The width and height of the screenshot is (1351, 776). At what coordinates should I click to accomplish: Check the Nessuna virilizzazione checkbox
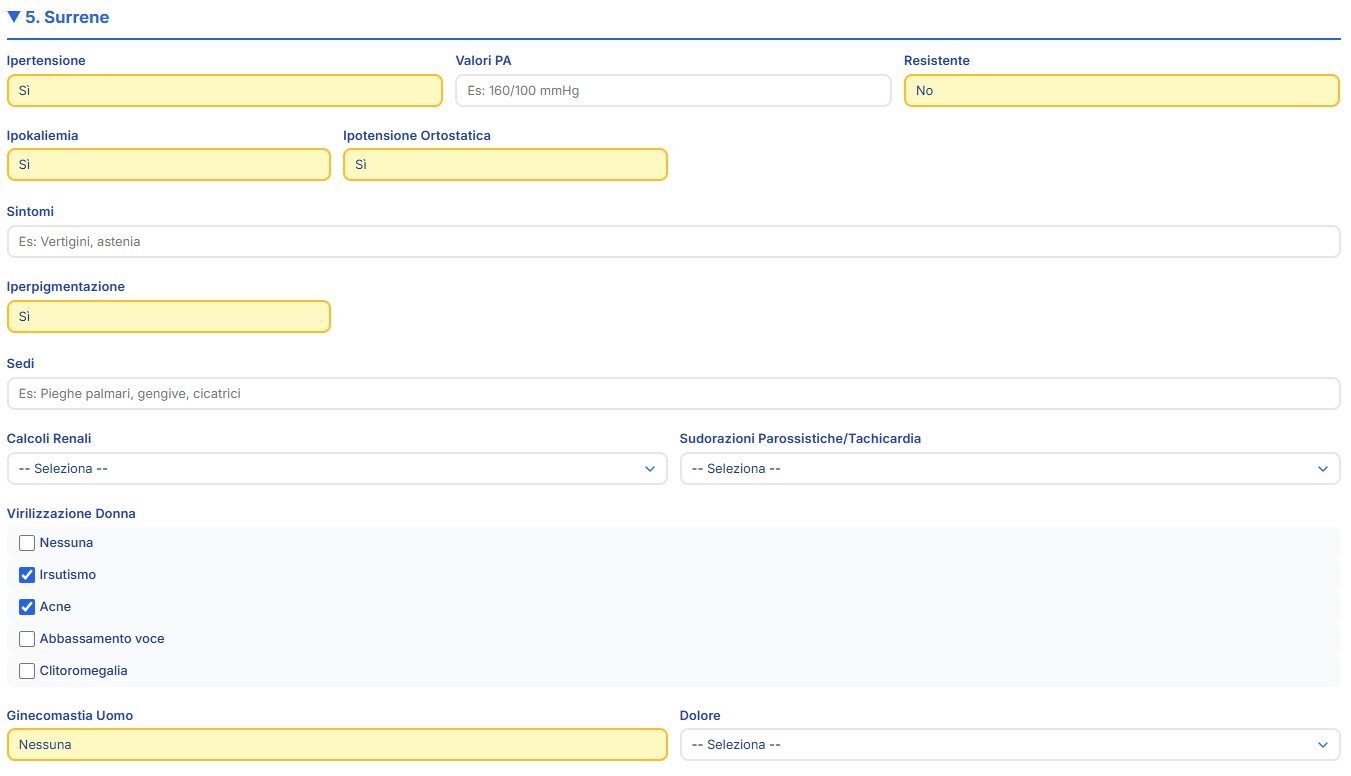(x=27, y=543)
